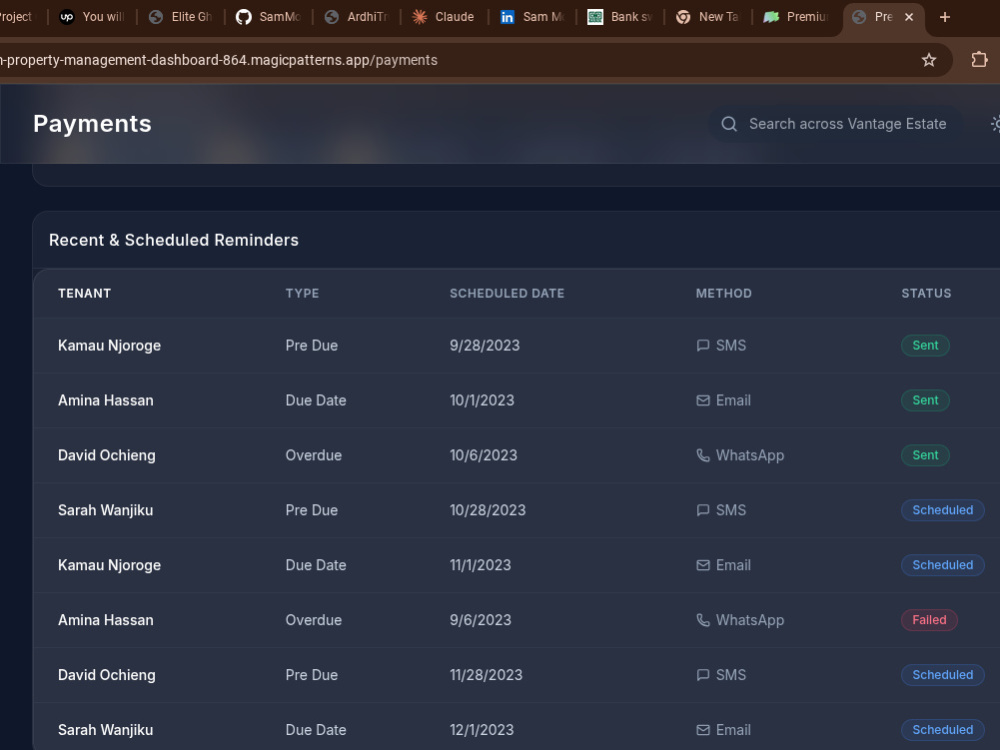Click Scheduled badge for Sarah Wanjiku 12/1/2023
This screenshot has height=750, width=1000.
click(x=943, y=730)
